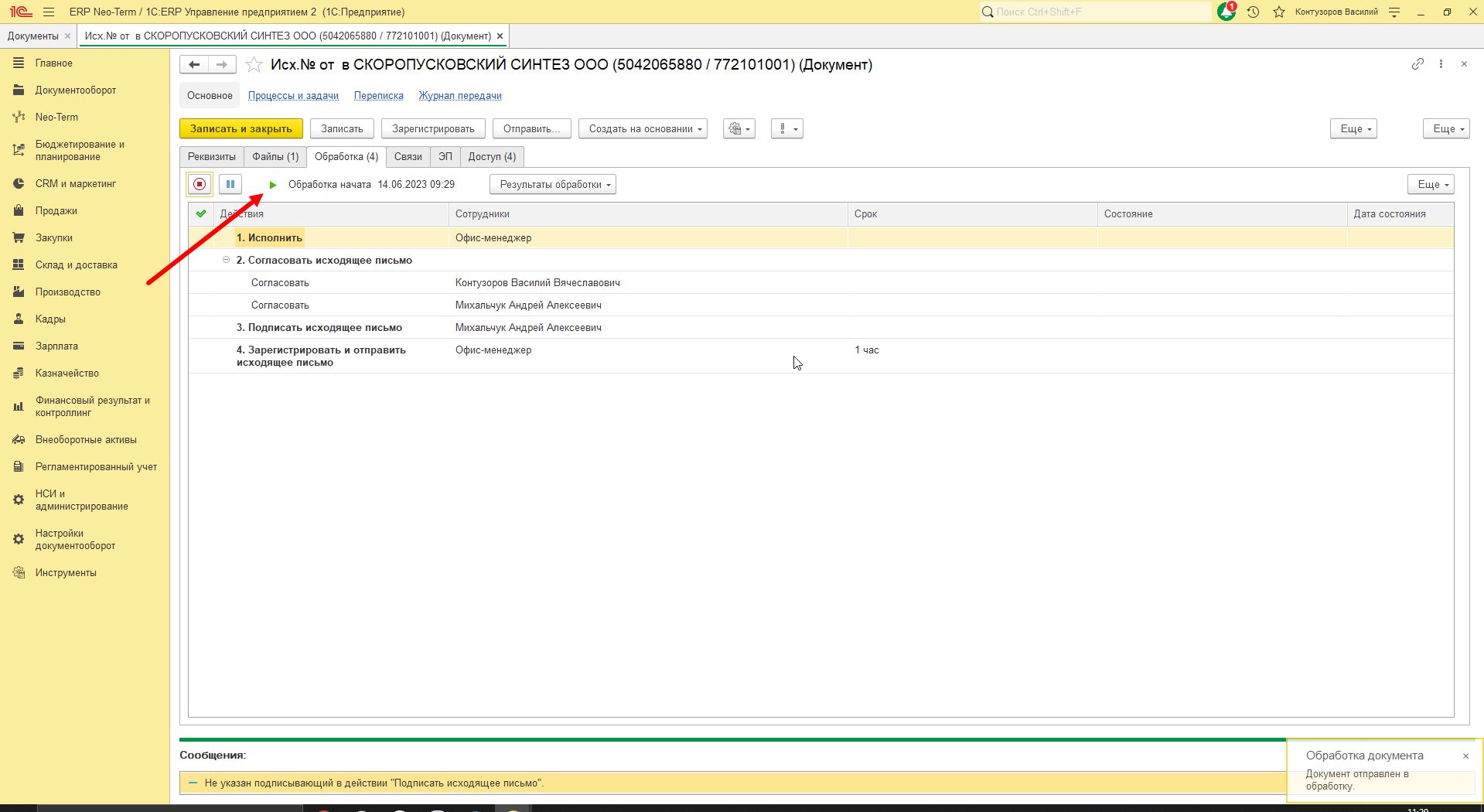Open the Процессы и задачи link
This screenshot has height=812, width=1484.
click(293, 96)
